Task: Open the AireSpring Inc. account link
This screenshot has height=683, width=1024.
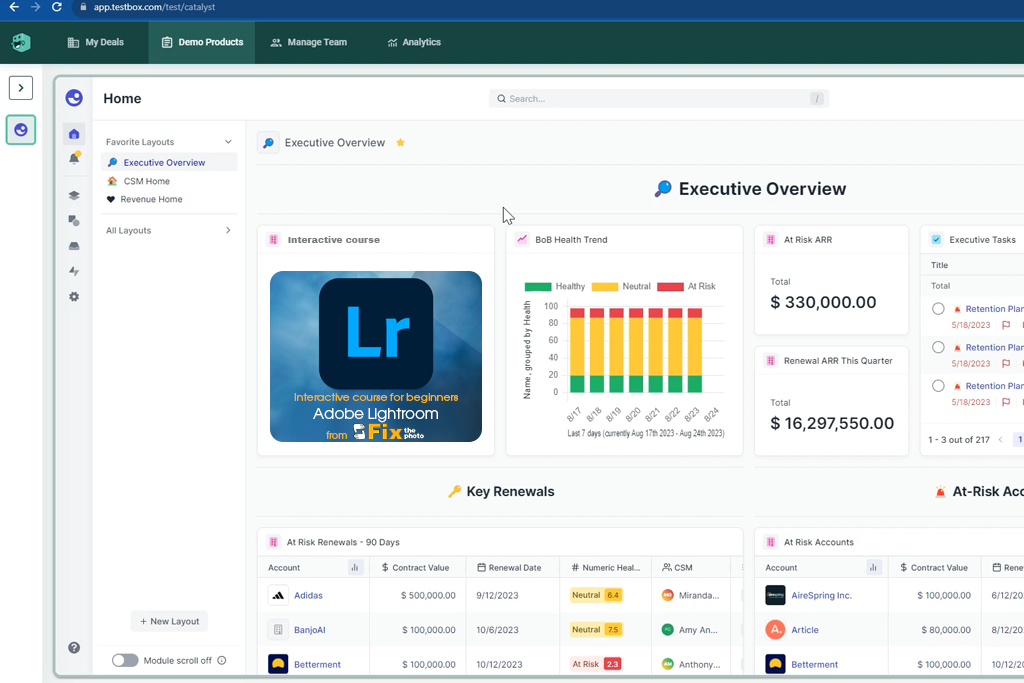Action: 822,596
